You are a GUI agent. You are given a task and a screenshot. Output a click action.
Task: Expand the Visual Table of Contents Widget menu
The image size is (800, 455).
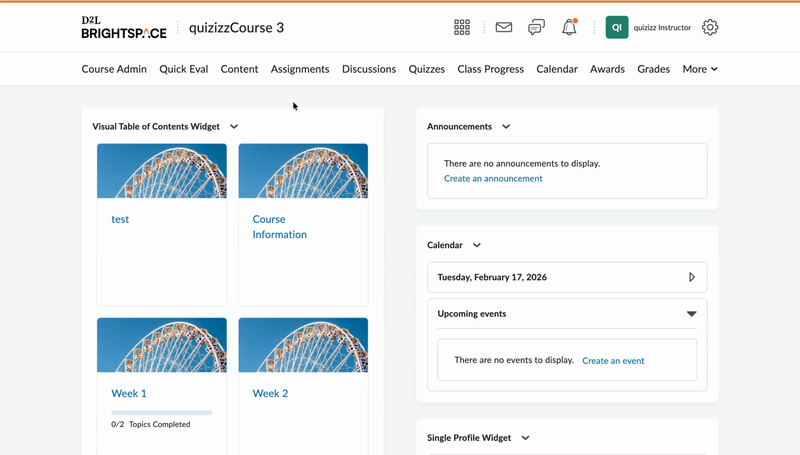tap(234, 127)
